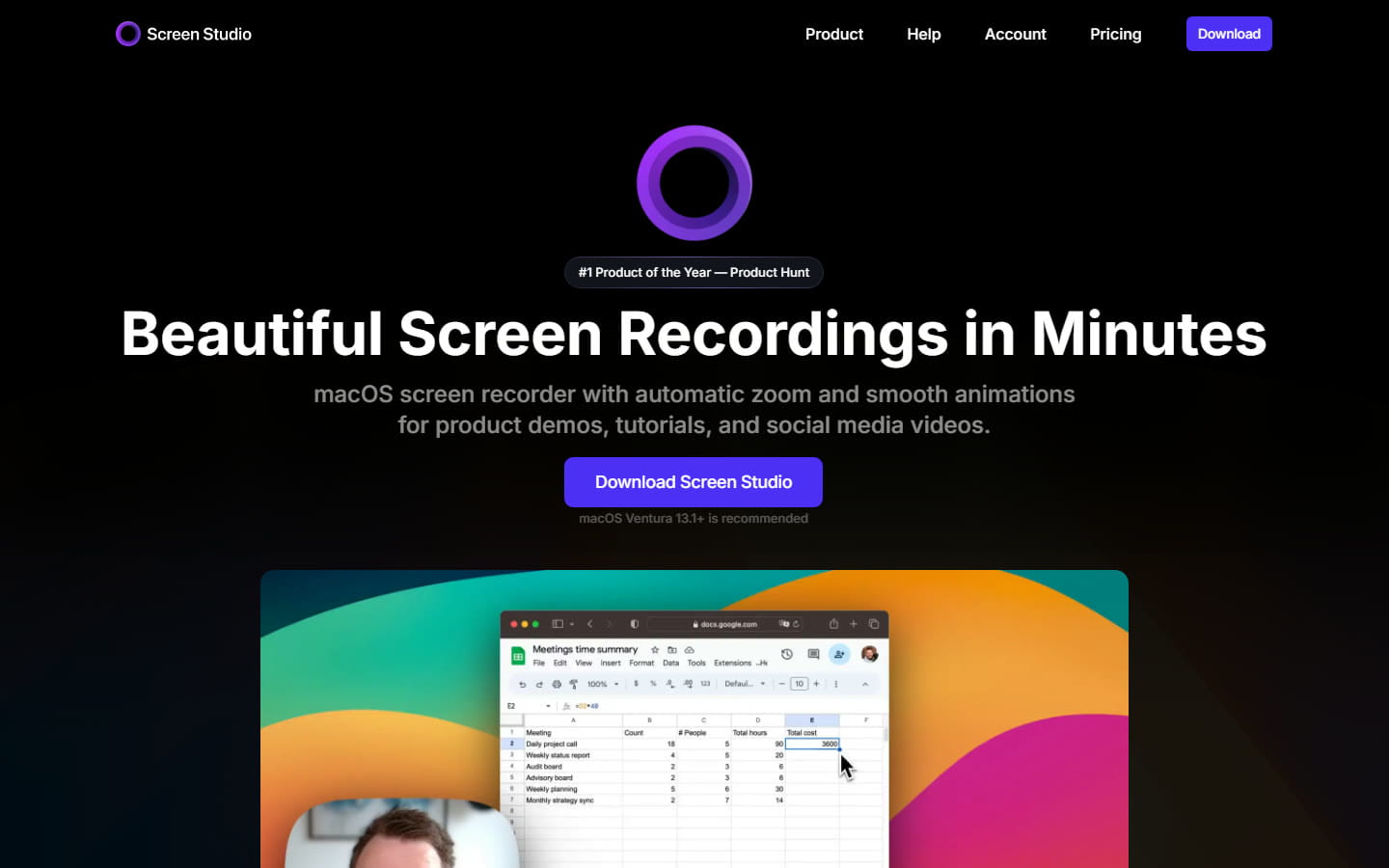Screen dimensions: 1389x868
Task: Select the 'Daily project call' cell
Action: point(573,744)
